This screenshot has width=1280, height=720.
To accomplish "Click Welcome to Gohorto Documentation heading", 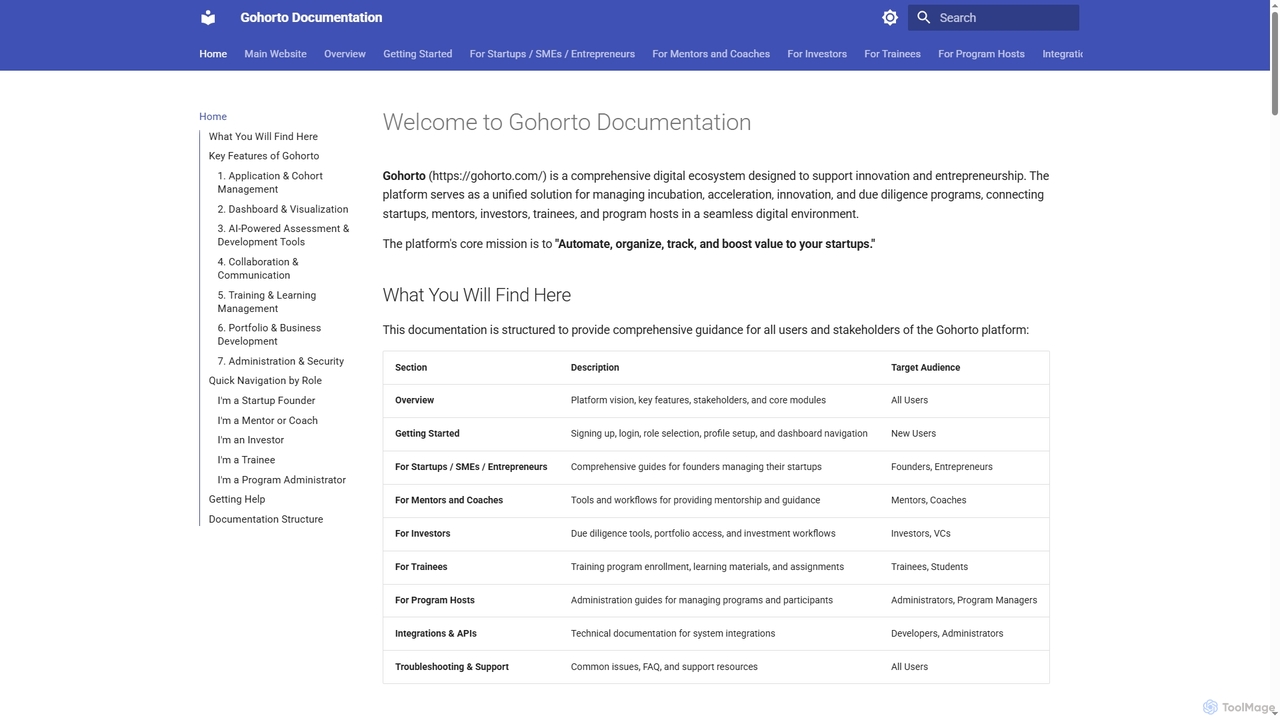I will pyautogui.click(x=567, y=122).
